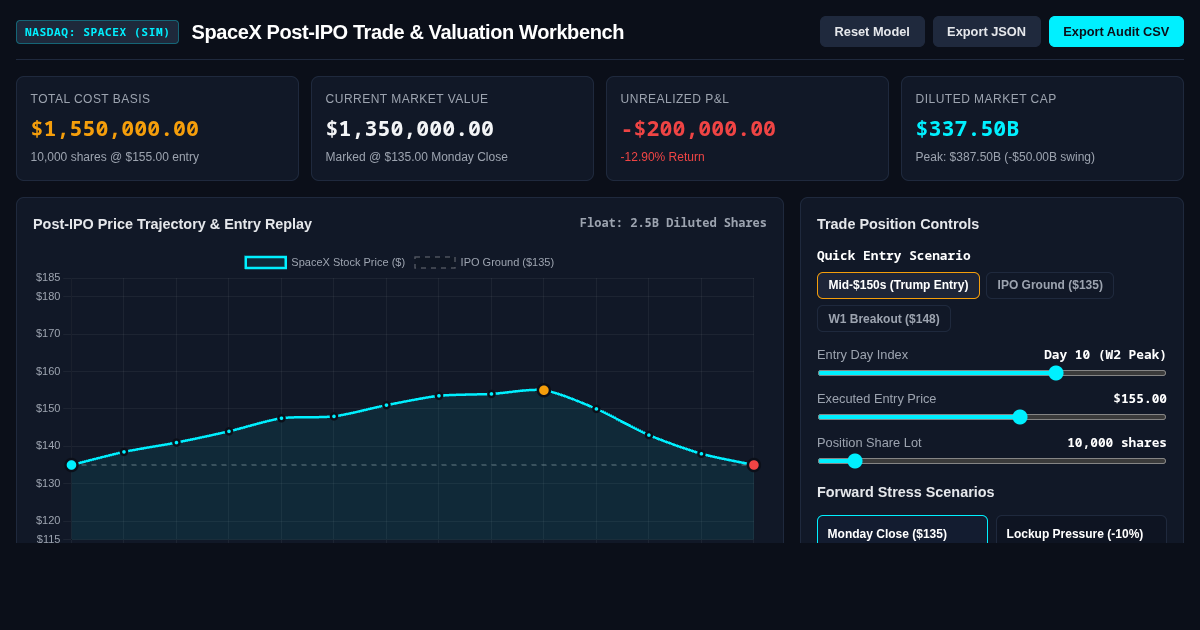This screenshot has width=1200, height=630.
Task: Toggle SpaceX Stock Price legend series
Action: click(325, 262)
